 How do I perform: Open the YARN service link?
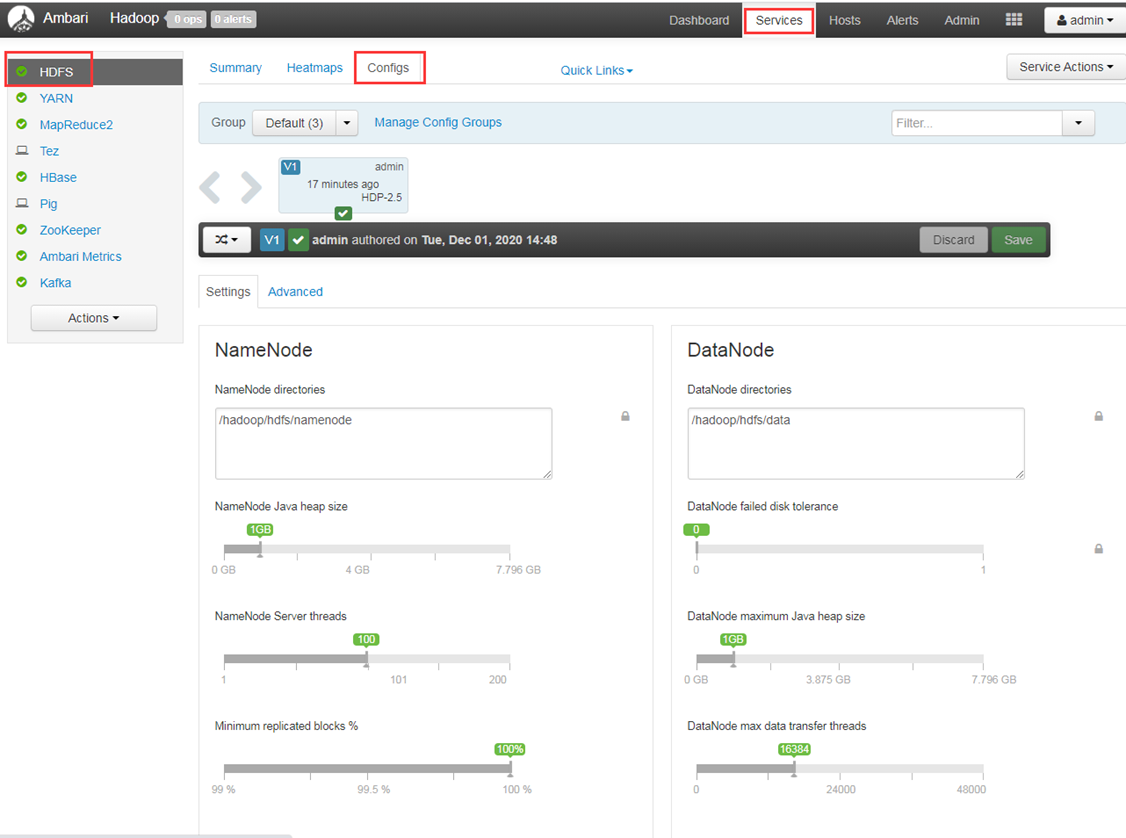56,98
